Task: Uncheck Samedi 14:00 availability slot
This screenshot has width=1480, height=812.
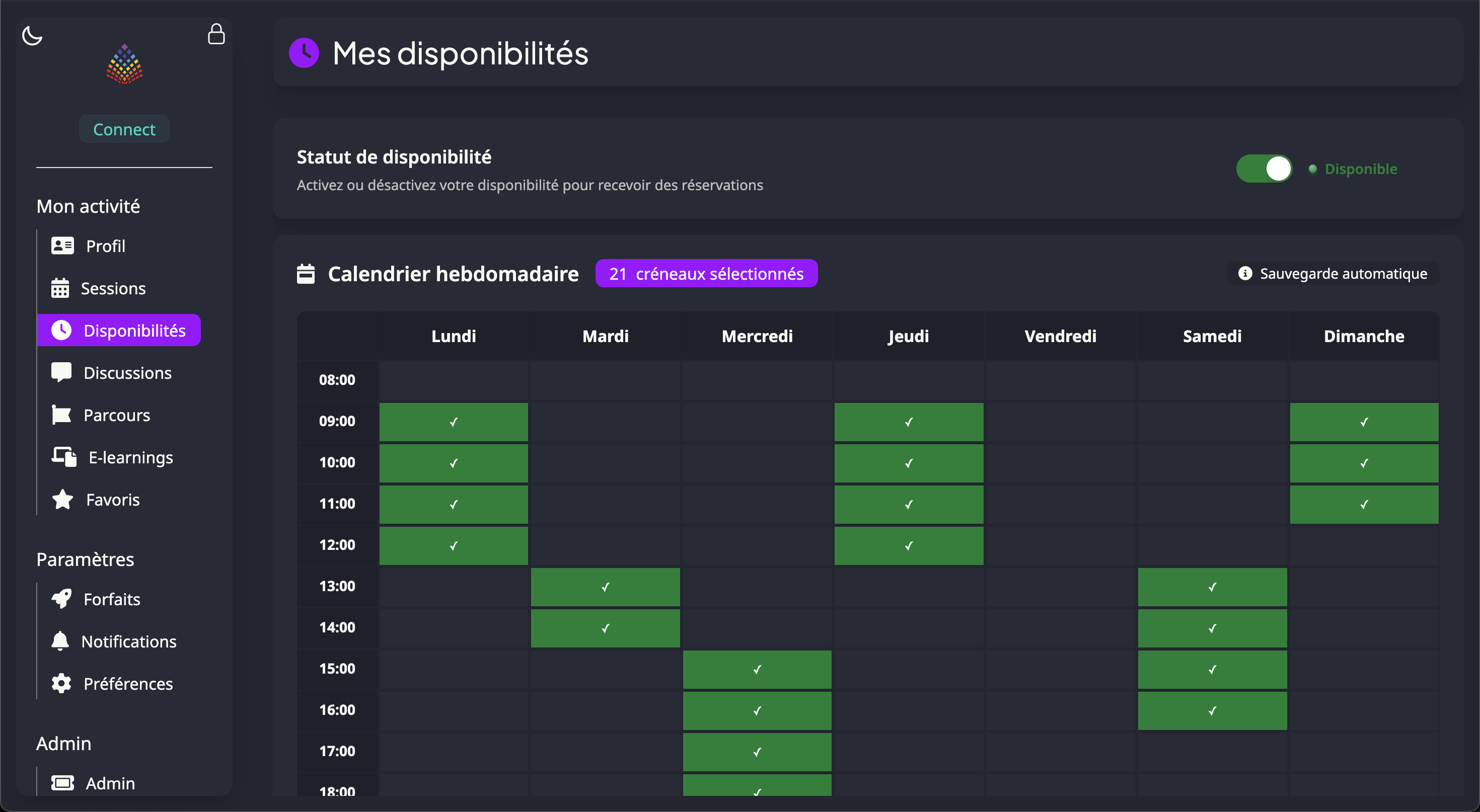Action: point(1212,628)
